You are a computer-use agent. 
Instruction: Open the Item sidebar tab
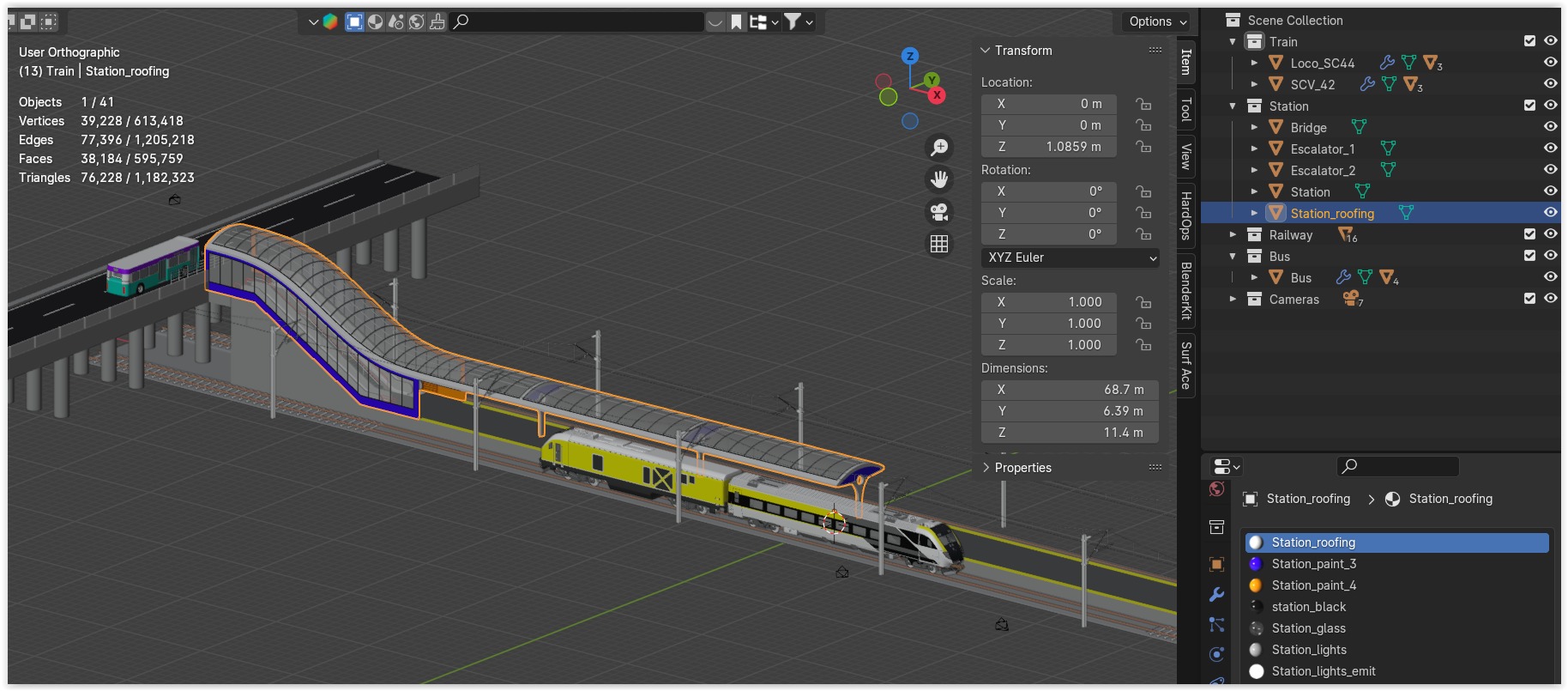[x=1186, y=62]
